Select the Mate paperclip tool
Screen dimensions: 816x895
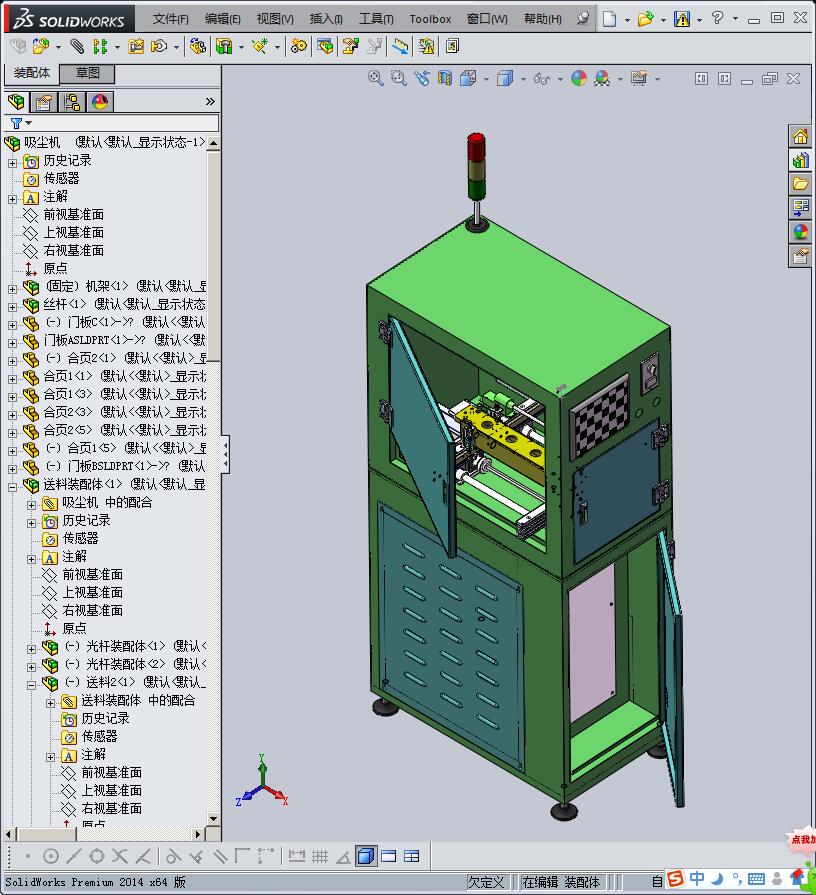point(77,46)
